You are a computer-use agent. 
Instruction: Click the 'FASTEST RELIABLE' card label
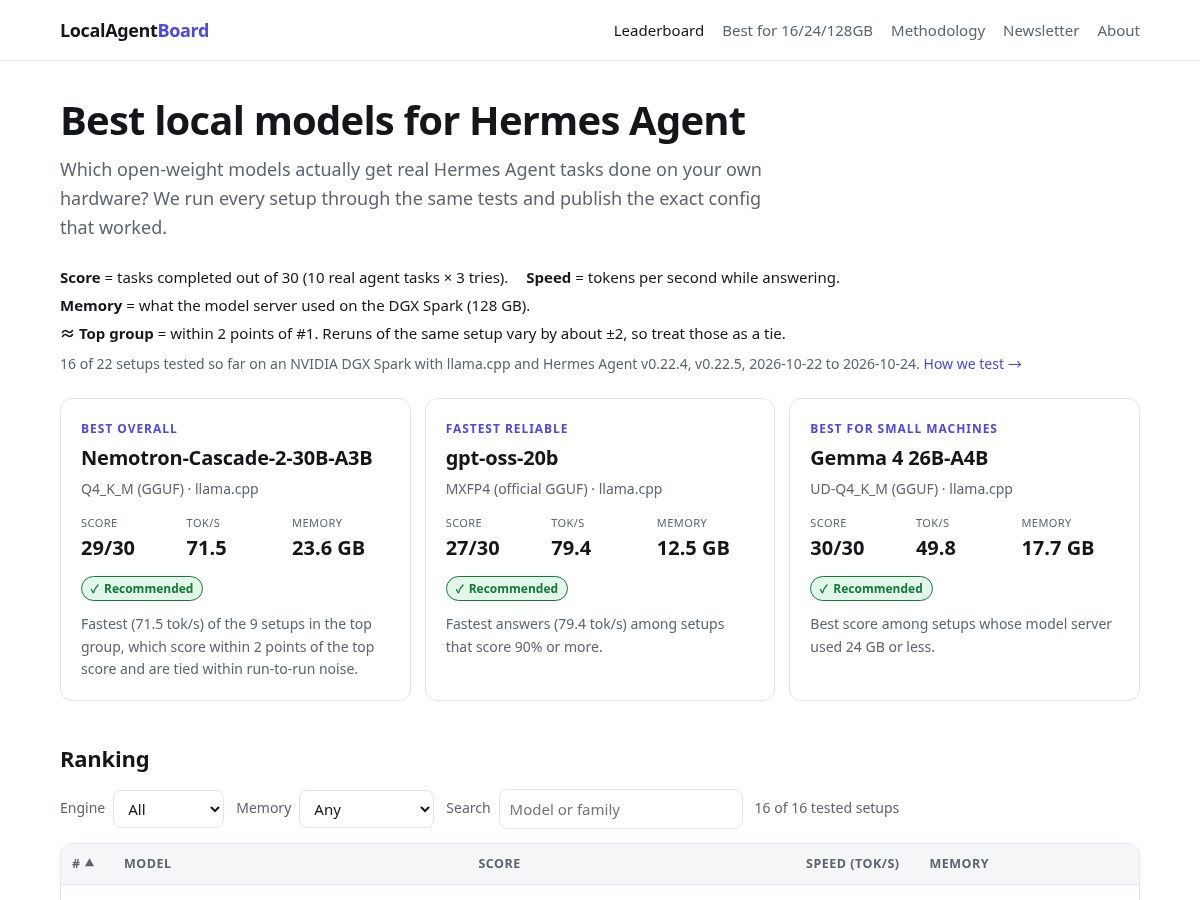click(507, 428)
